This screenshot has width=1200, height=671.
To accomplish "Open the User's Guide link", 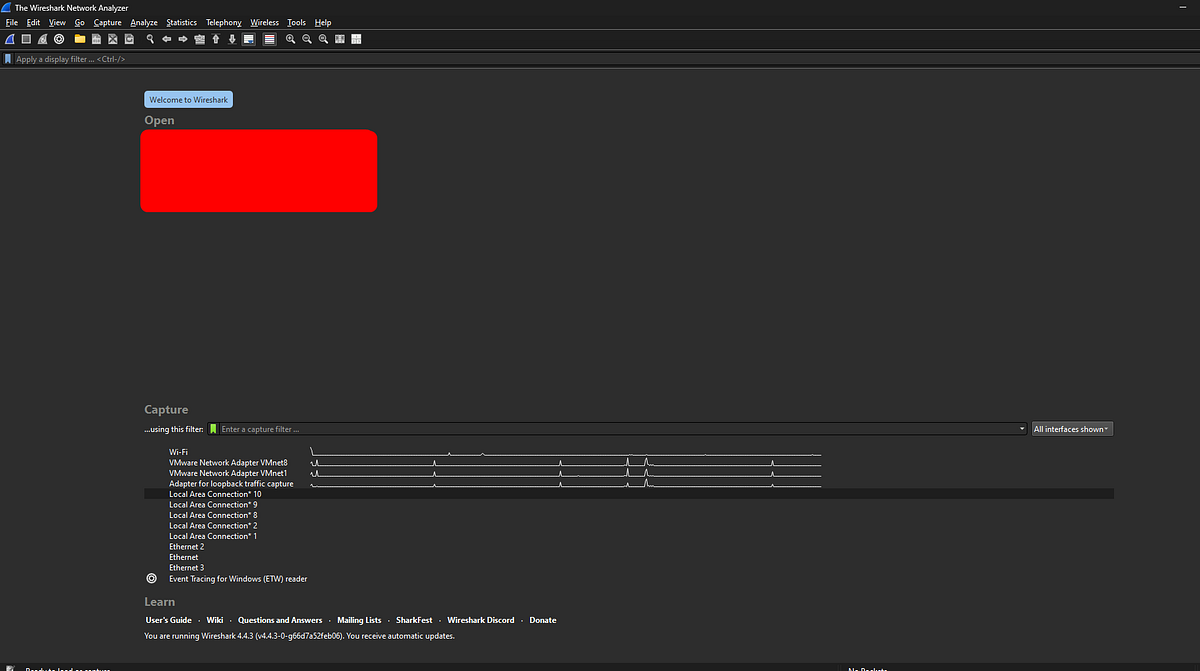I will (168, 619).
